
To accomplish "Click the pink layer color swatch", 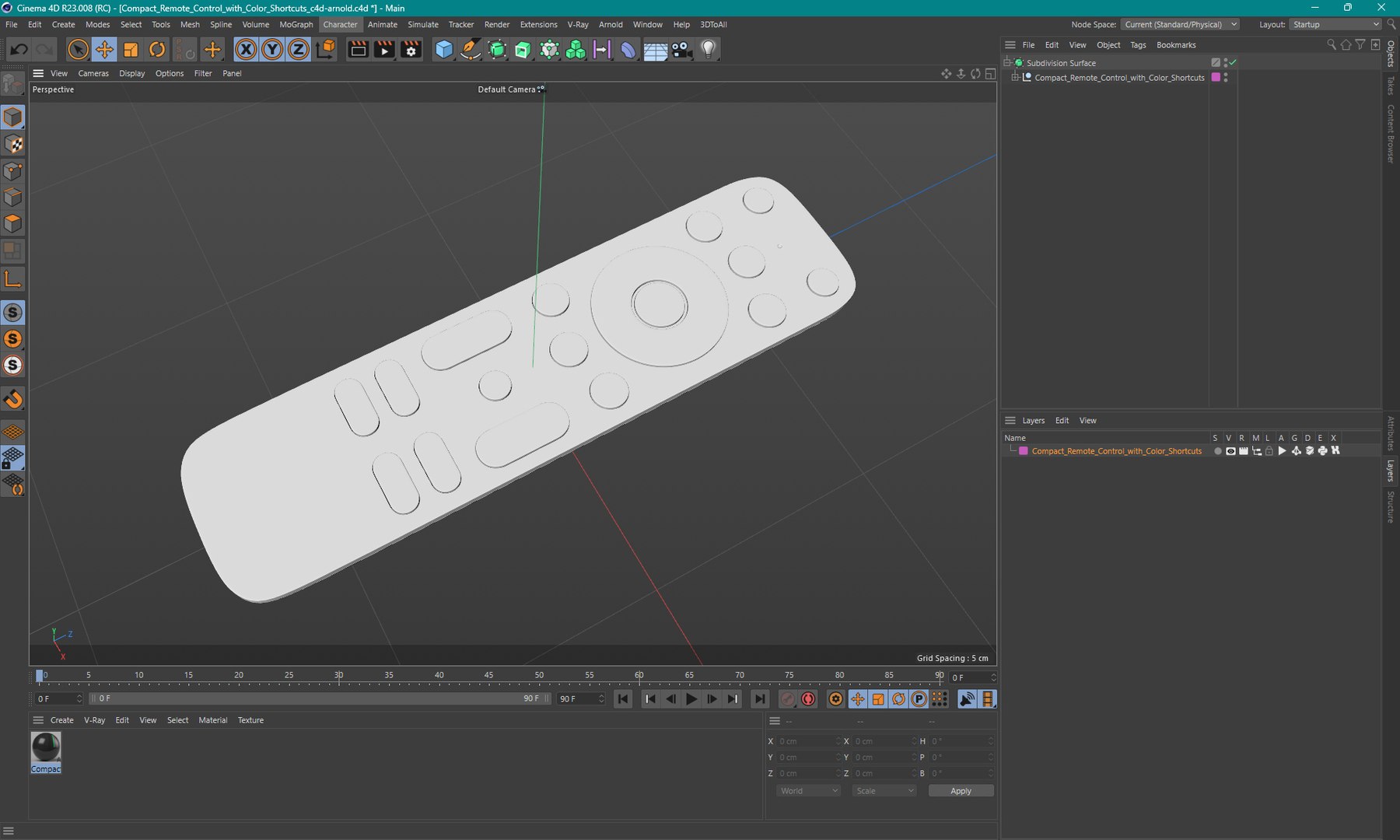I will (1024, 451).
